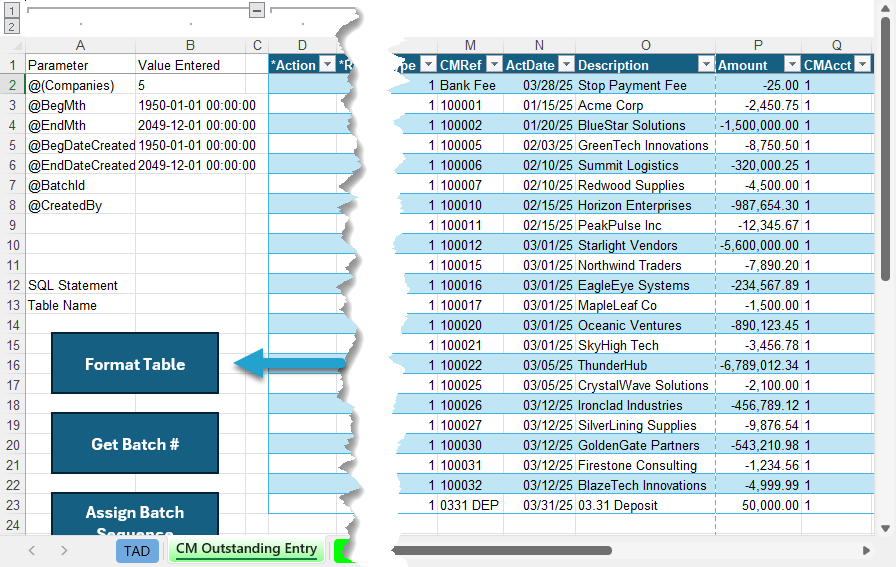The image size is (896, 567).
Task: Click CMRef cell 100015
Action: (x=470, y=265)
